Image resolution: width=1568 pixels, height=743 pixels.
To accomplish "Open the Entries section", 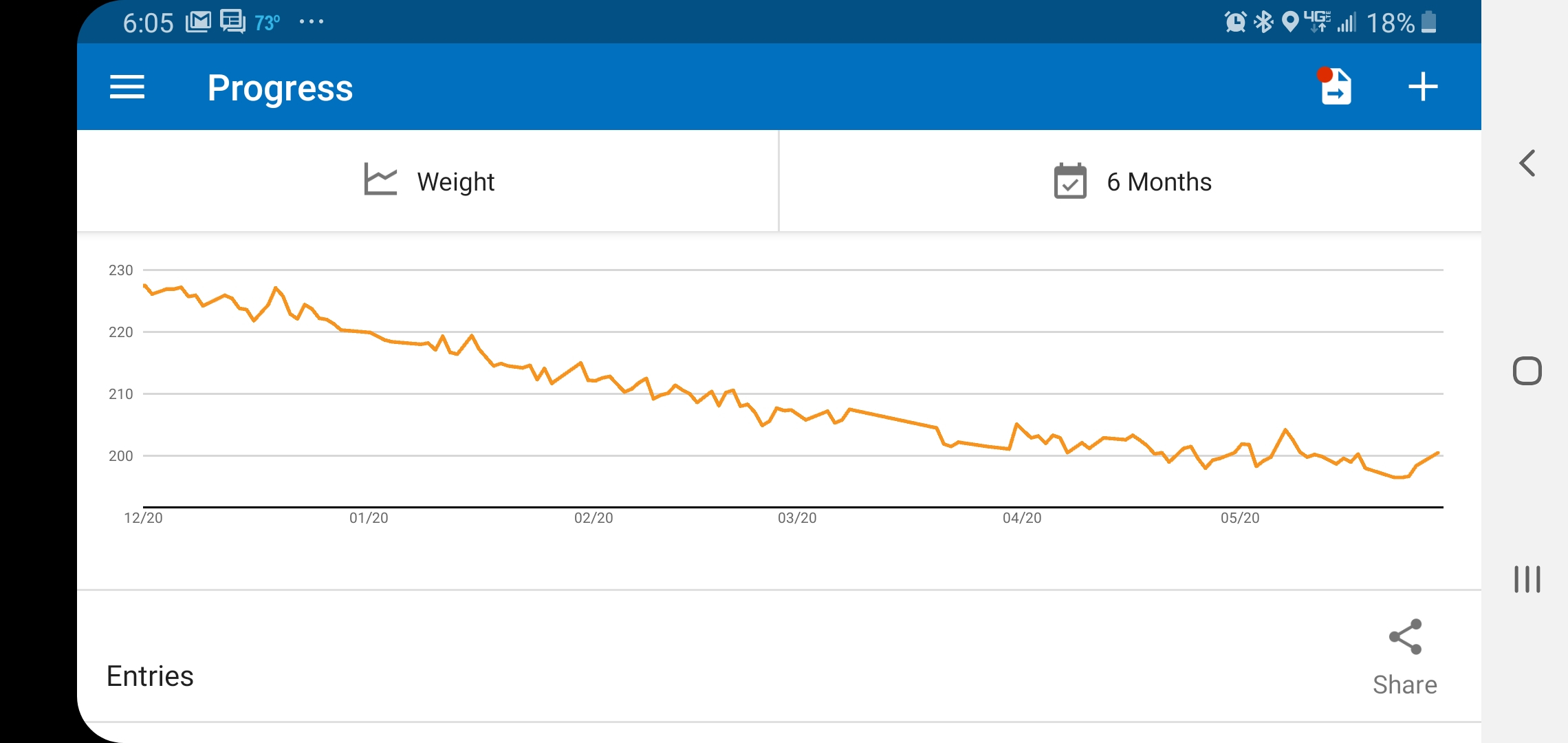I will click(150, 676).
